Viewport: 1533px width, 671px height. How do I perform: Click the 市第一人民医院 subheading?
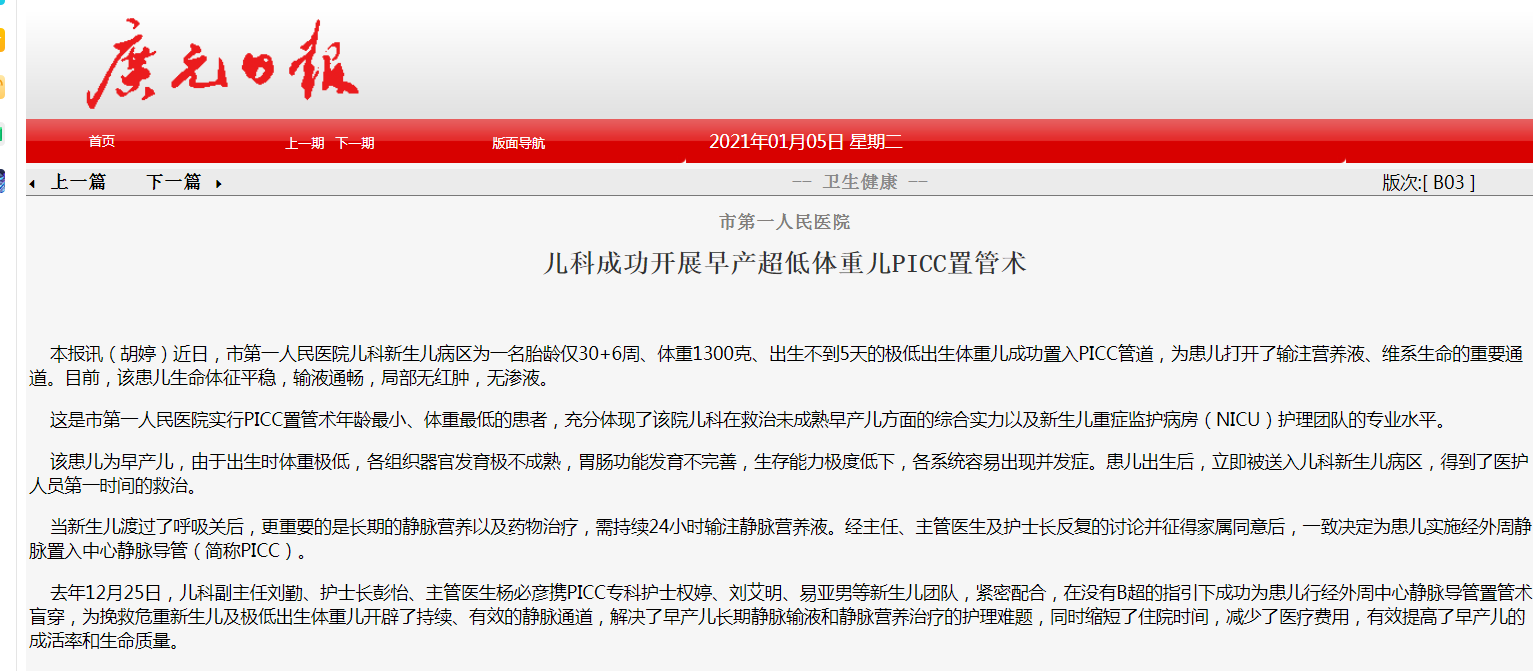click(784, 222)
